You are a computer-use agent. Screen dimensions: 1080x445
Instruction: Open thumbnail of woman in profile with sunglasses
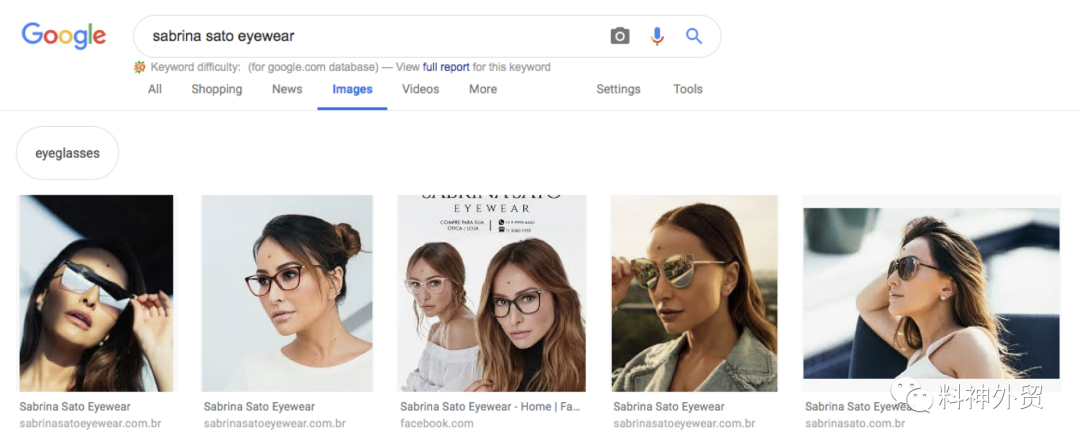pyautogui.click(x=931, y=293)
